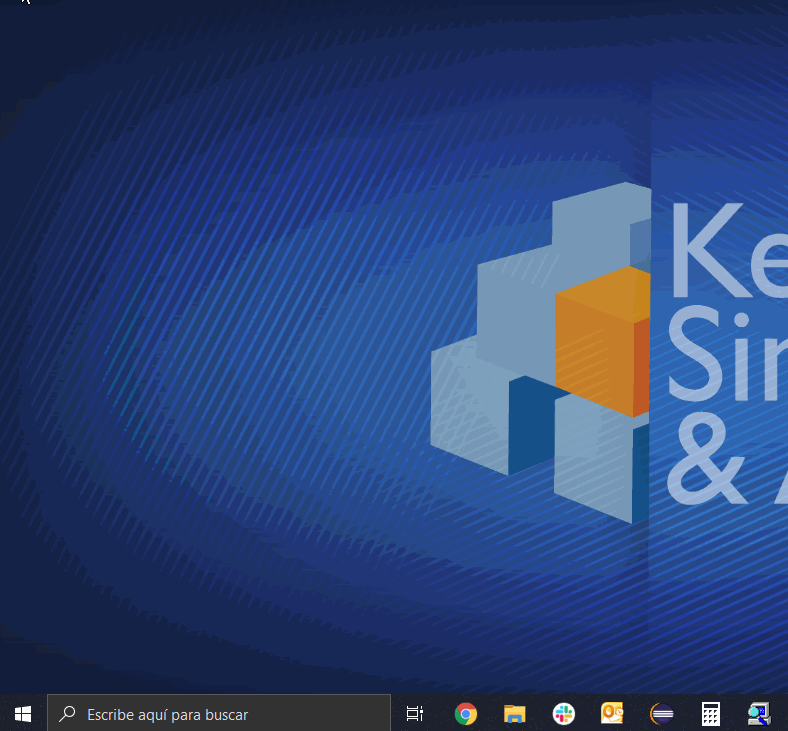Click the large "Ke" wallpaper text

pos(725,250)
